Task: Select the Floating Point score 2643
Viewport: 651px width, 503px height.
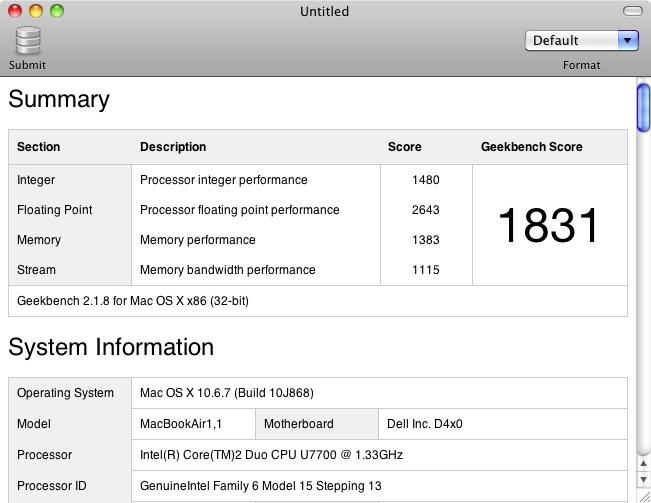Action: click(x=425, y=210)
